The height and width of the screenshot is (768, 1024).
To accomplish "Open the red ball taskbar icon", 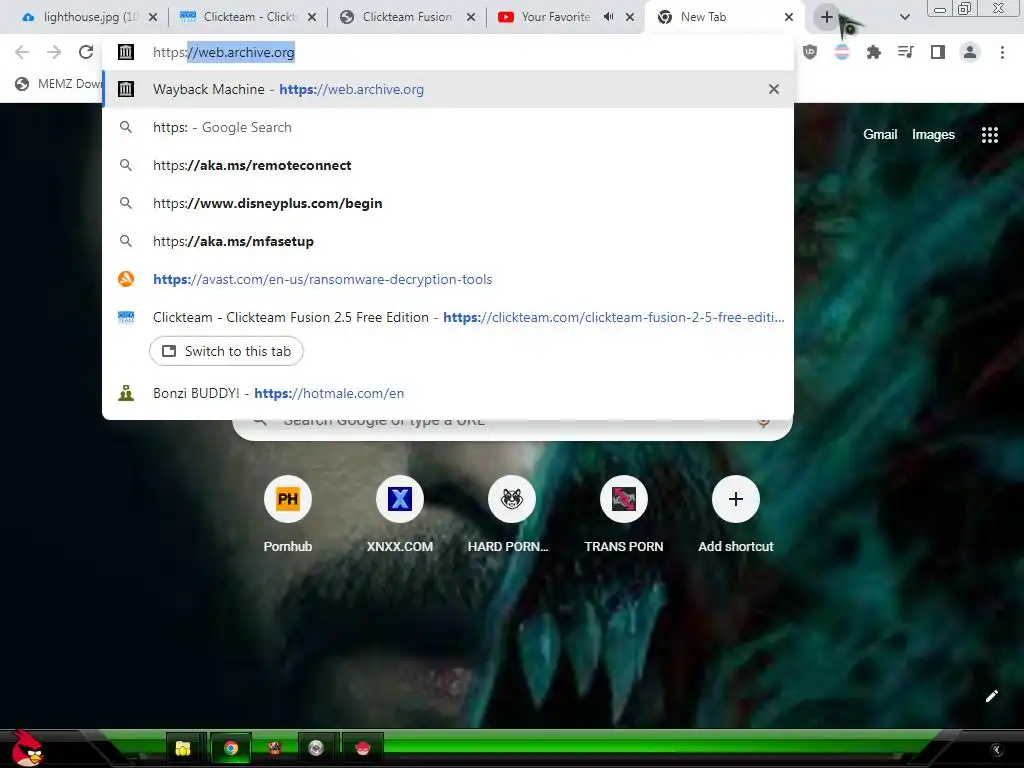I will [x=362, y=748].
